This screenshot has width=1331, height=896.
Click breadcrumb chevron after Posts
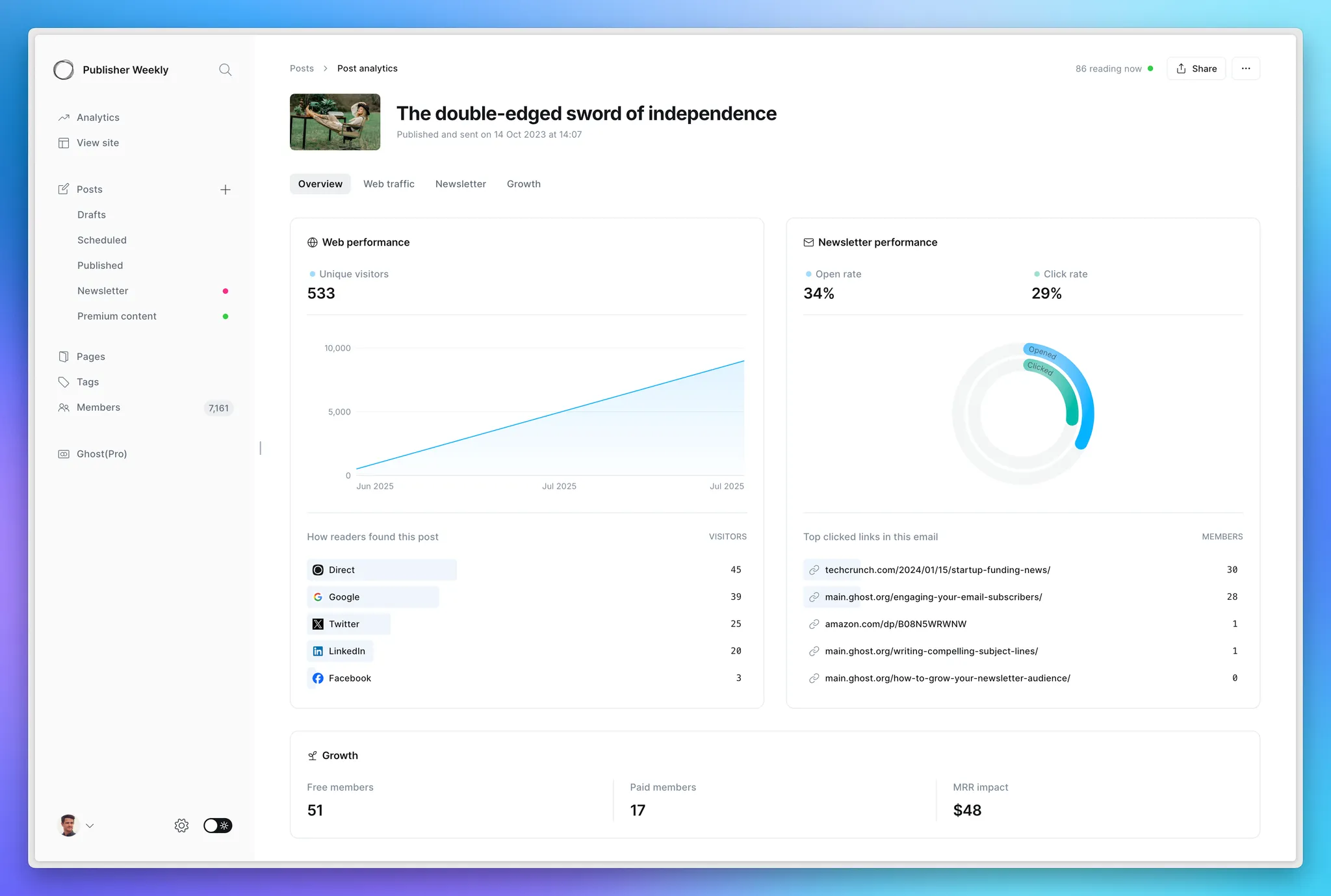[326, 68]
